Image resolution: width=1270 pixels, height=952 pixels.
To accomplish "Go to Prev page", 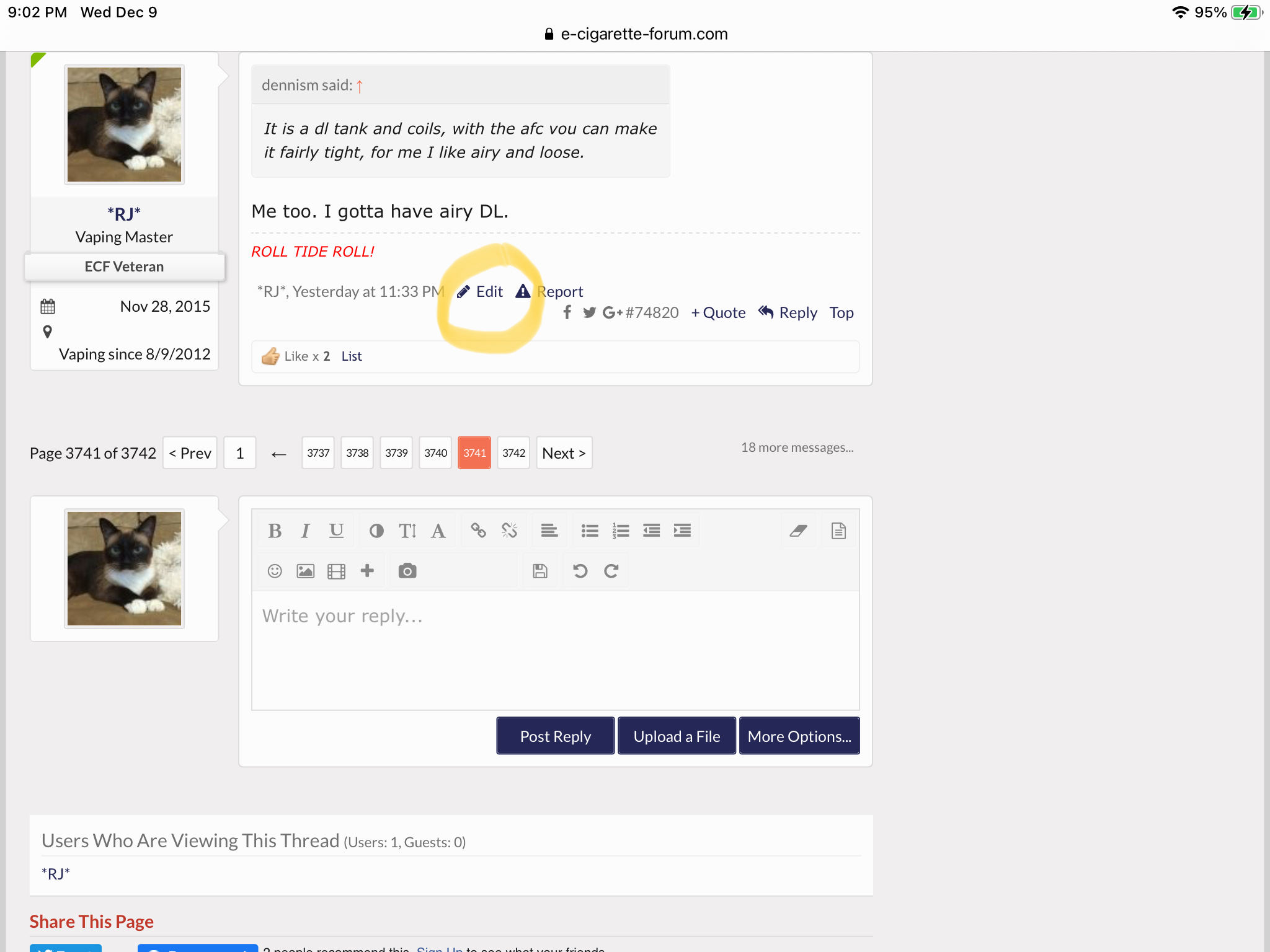I will [190, 453].
